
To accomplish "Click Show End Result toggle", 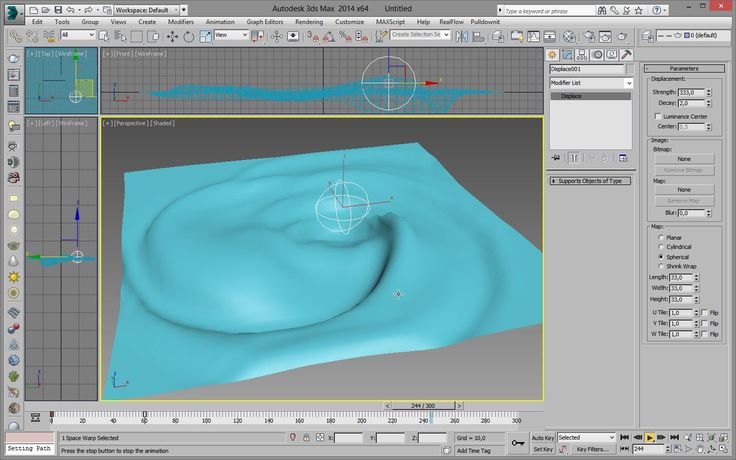I will click(x=574, y=158).
